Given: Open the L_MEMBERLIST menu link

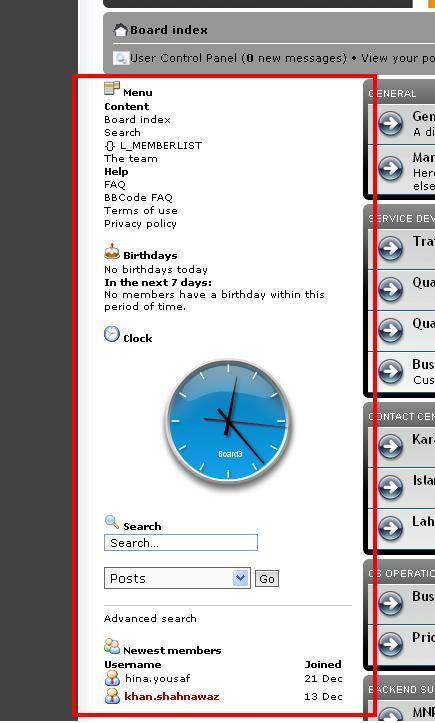Looking at the screenshot, I should tap(161, 146).
